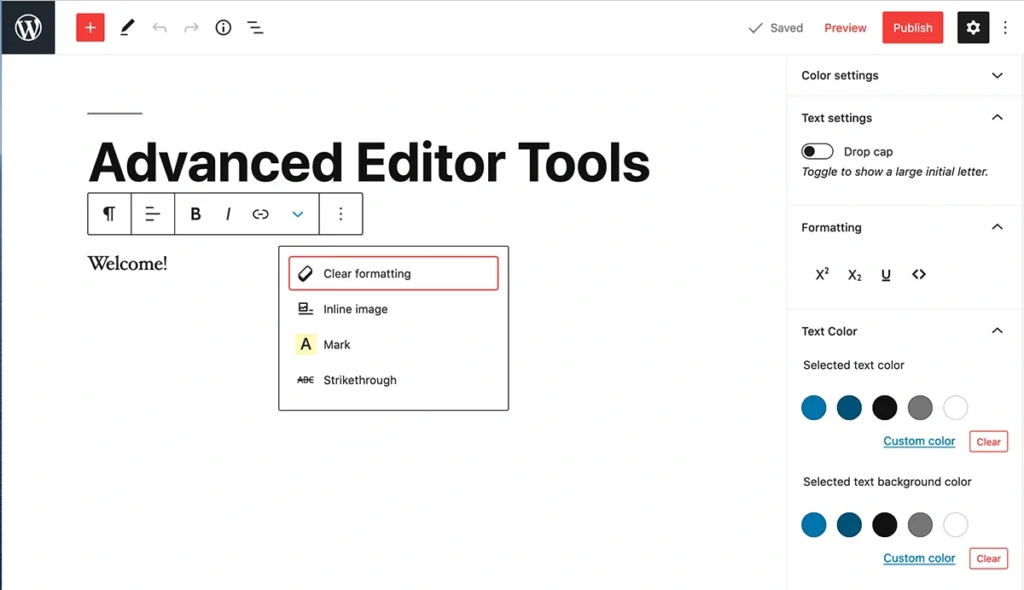Pick gray text background color
The width and height of the screenshot is (1024, 590).
click(x=920, y=525)
